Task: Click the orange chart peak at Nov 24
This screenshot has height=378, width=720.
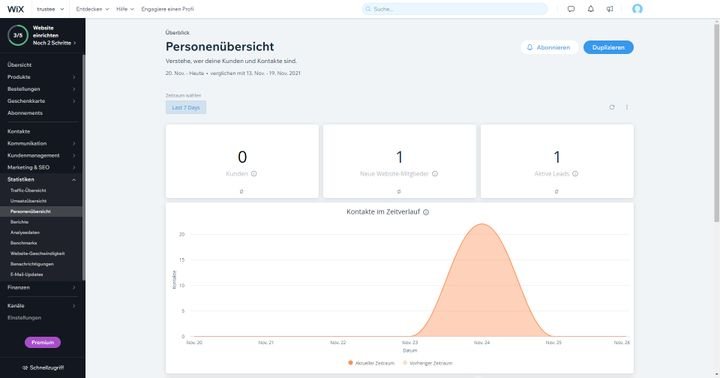Action: tap(482, 225)
